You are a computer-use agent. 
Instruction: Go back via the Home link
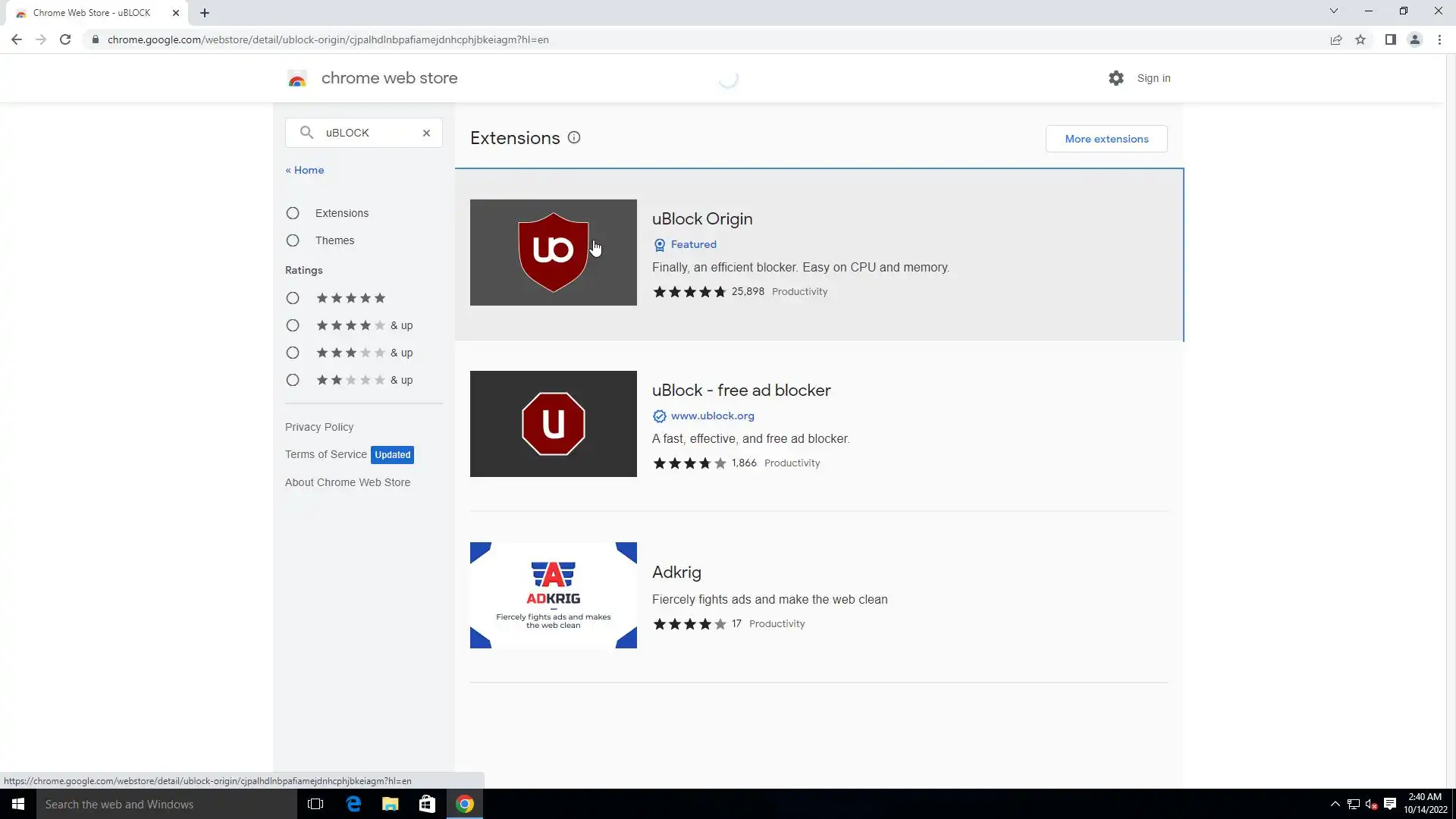point(305,170)
